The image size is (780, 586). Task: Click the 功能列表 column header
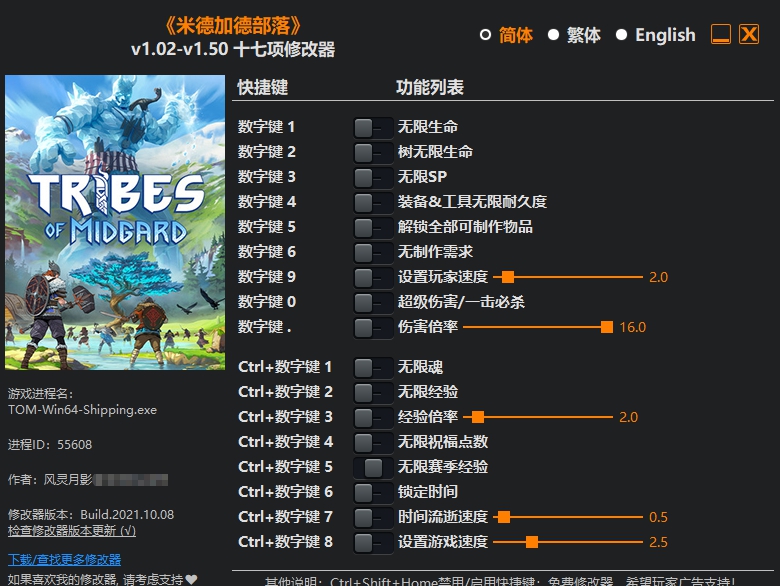[x=430, y=87]
